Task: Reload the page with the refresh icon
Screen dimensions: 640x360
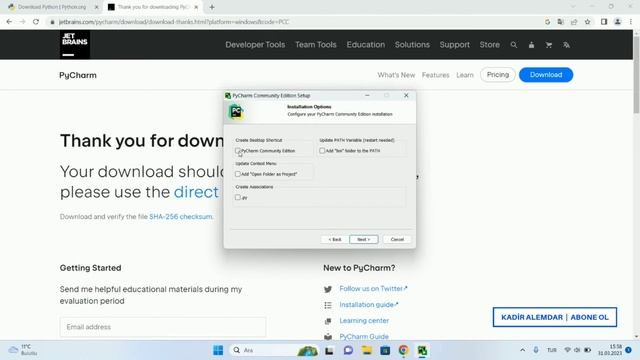Action: [36, 22]
